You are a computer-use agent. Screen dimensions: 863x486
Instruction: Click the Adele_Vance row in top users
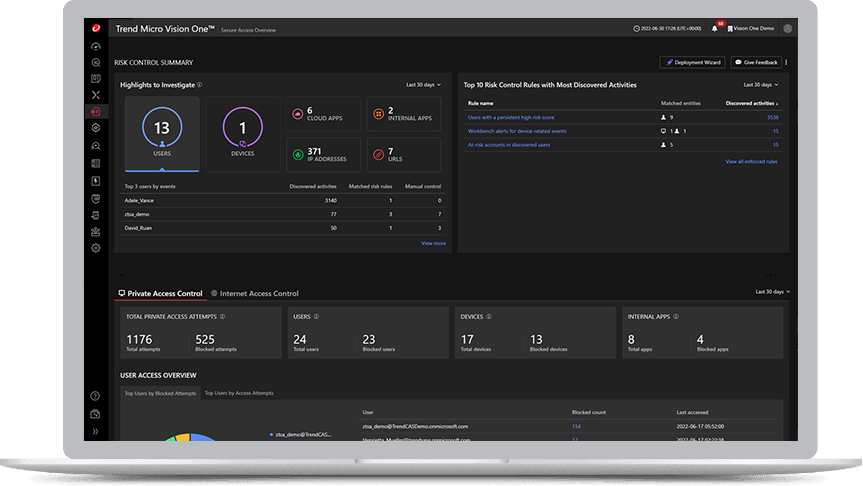click(x=283, y=200)
